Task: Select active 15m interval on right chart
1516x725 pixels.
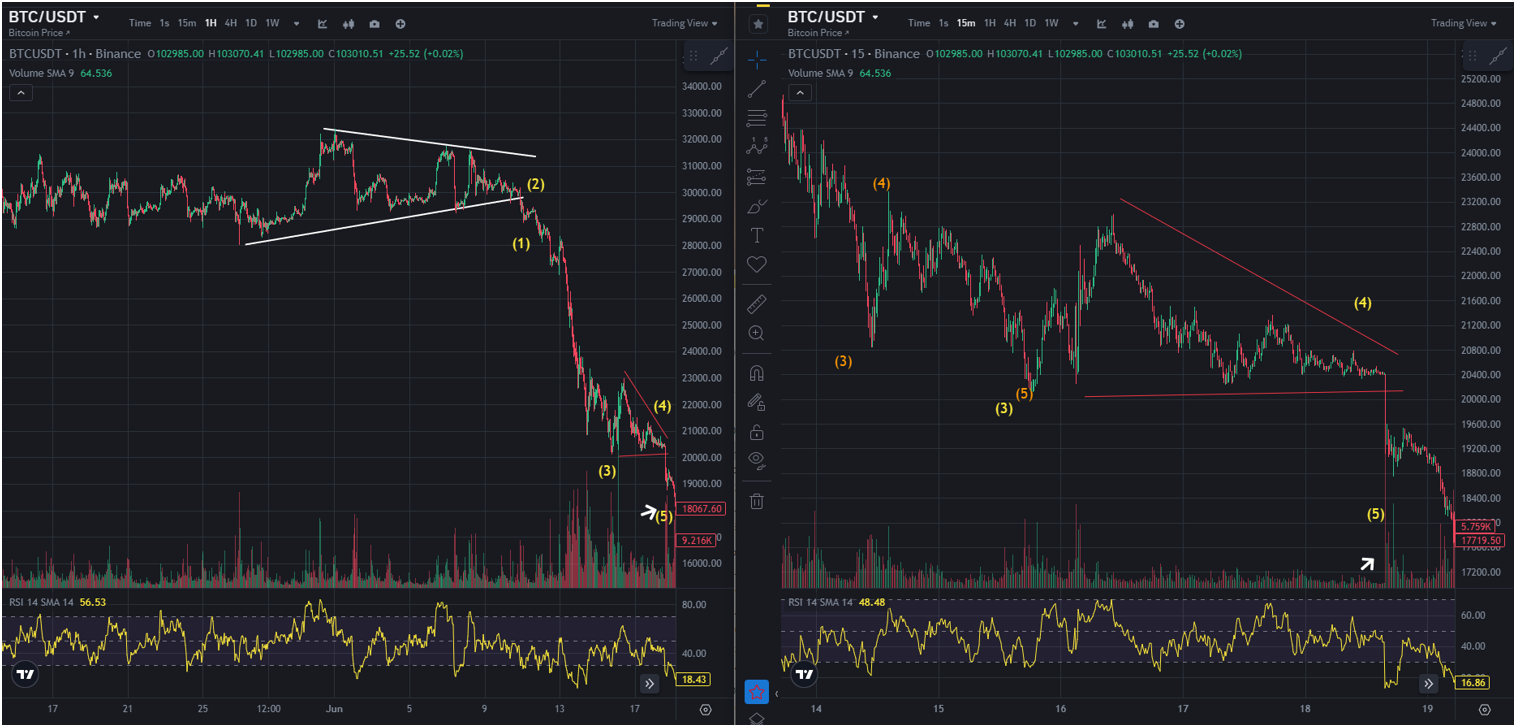Action: (966, 23)
